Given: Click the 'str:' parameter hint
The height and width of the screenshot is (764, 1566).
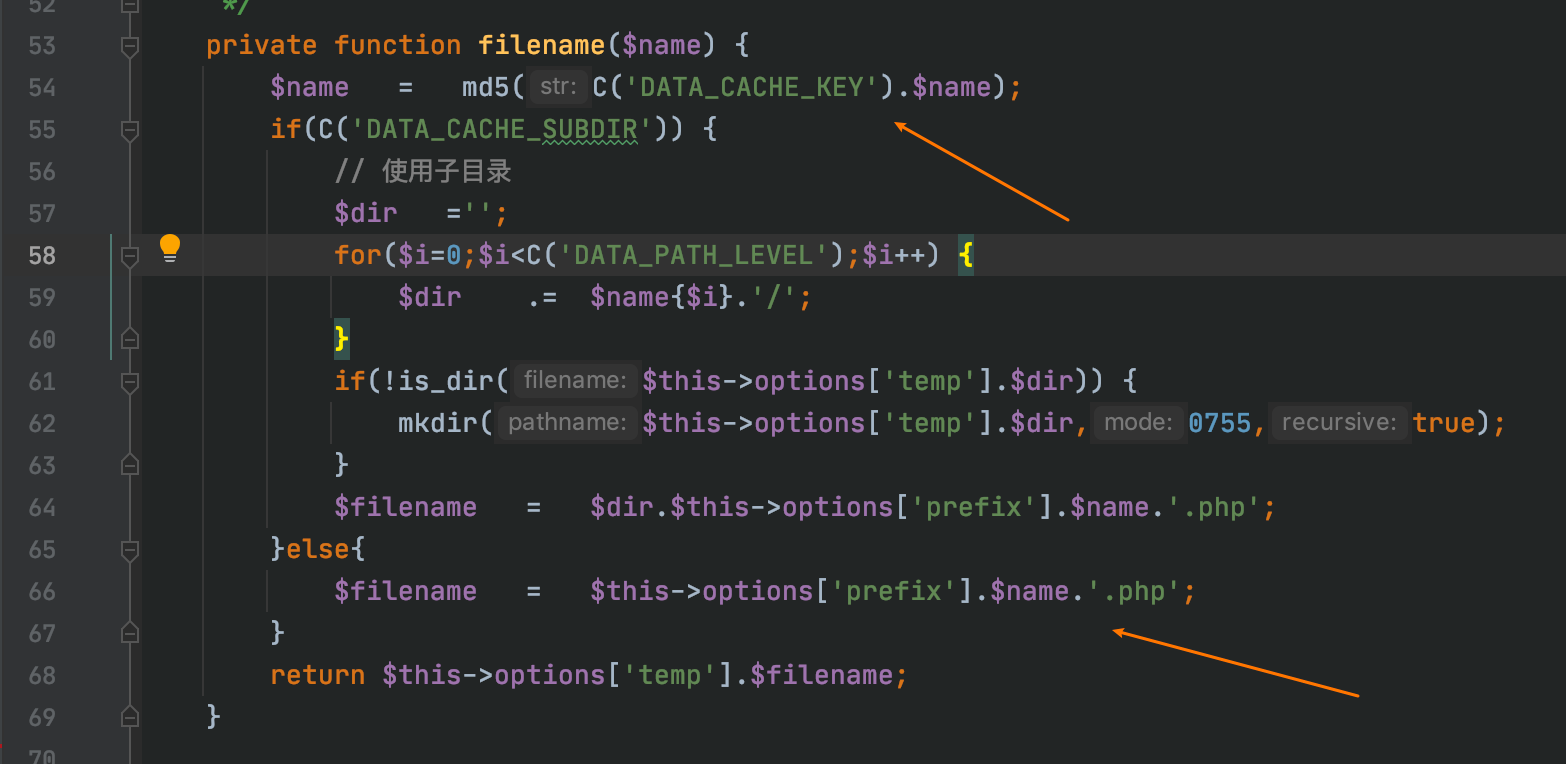Looking at the screenshot, I should [x=559, y=88].
